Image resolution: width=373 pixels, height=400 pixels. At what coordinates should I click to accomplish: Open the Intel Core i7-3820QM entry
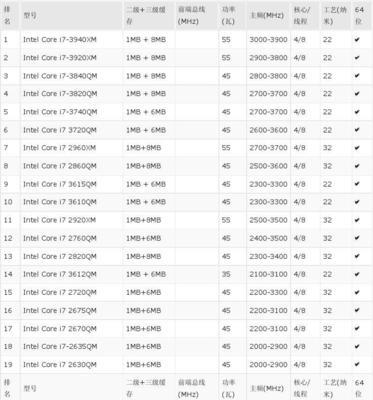pyautogui.click(x=60, y=94)
